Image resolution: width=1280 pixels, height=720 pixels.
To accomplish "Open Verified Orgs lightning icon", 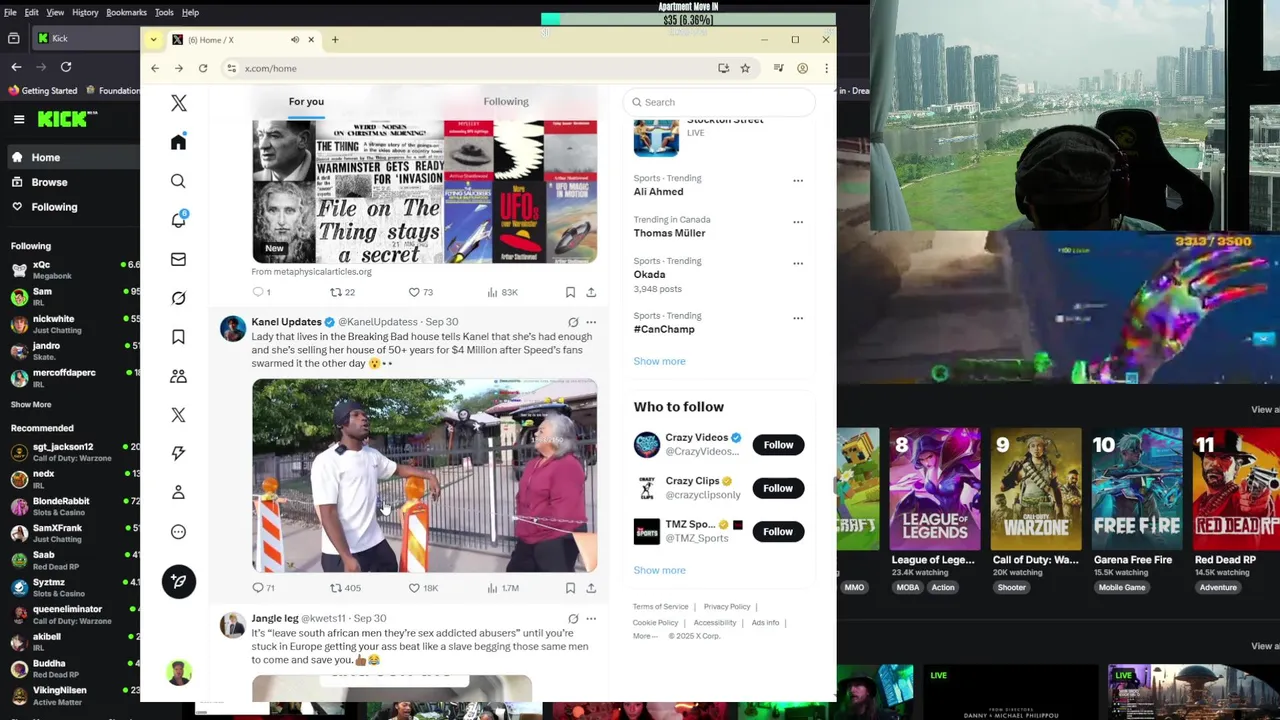I will pyautogui.click(x=178, y=453).
